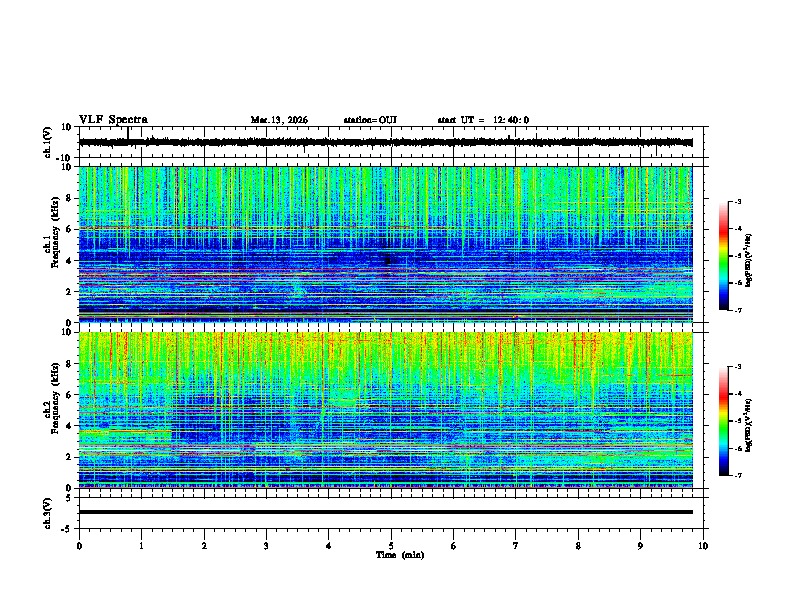The height and width of the screenshot is (612, 792).
Task: Click the "-5" tick on ch.2 colorbar
Action: (x=737, y=421)
